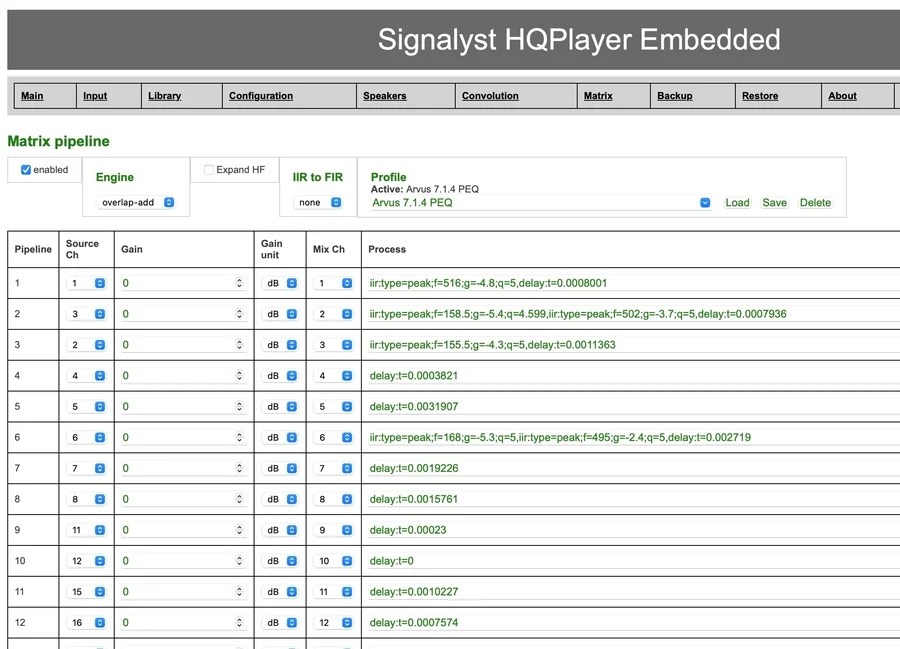This screenshot has height=649, width=900.
Task: Open the Speakers page
Action: point(384,96)
